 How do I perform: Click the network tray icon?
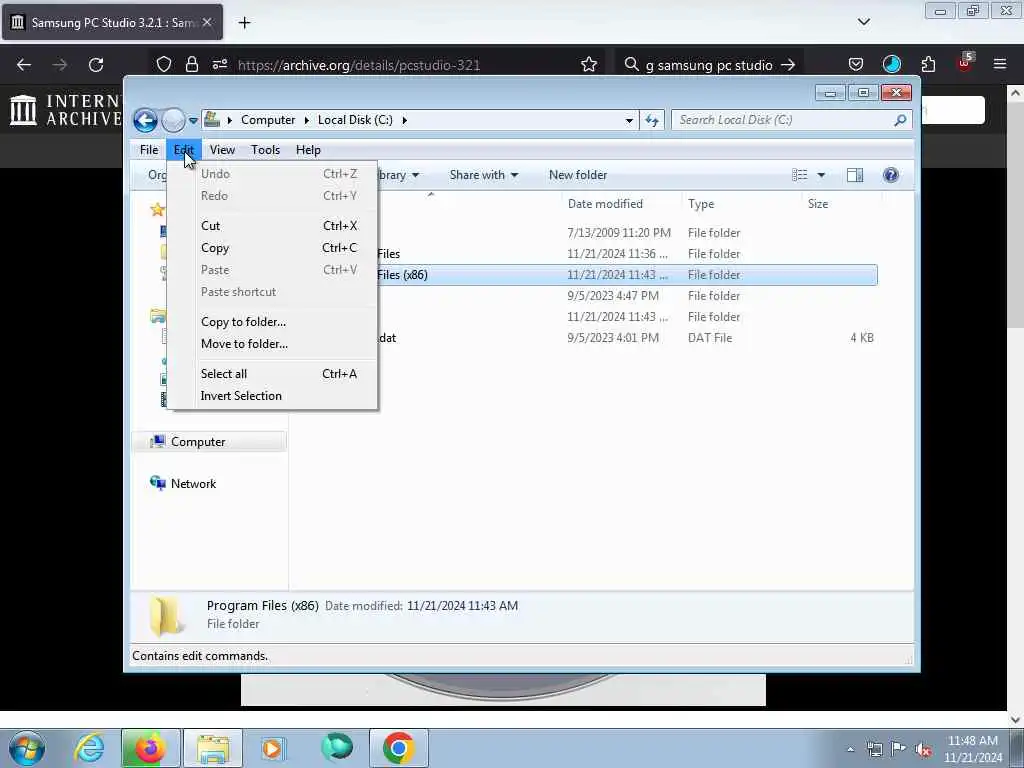pyautogui.click(x=874, y=749)
